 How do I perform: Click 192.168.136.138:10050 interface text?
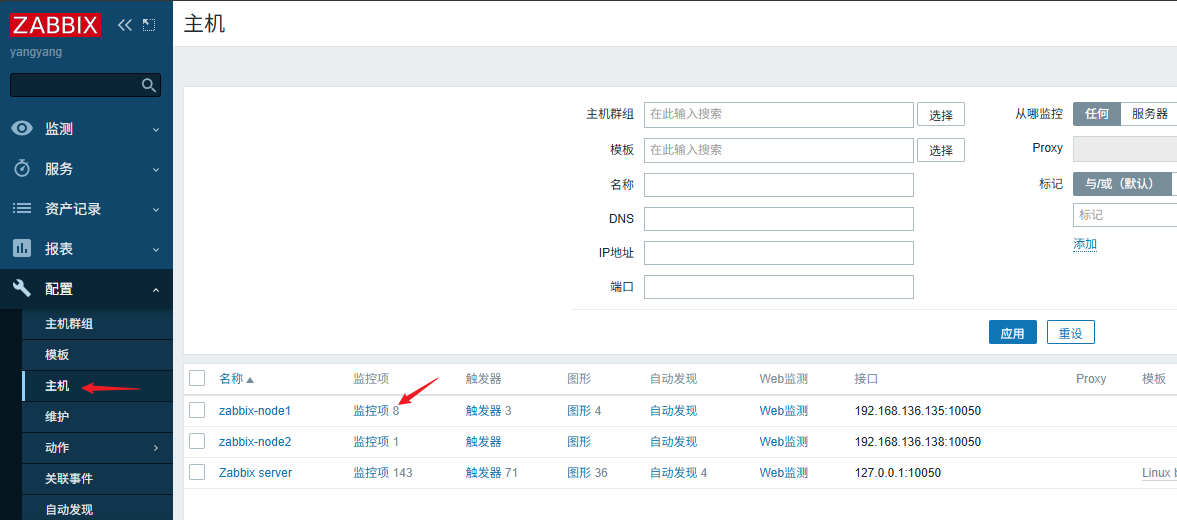point(918,441)
